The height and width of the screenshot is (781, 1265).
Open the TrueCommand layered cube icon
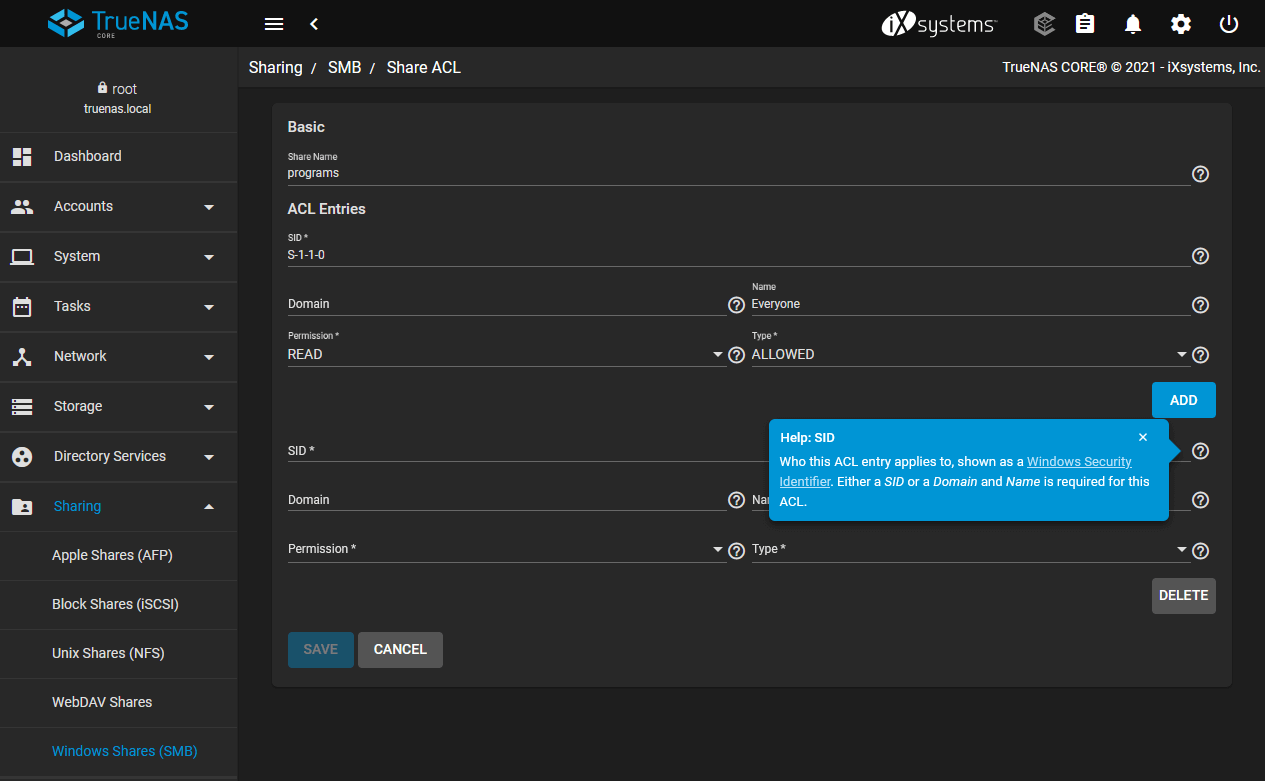point(1044,24)
